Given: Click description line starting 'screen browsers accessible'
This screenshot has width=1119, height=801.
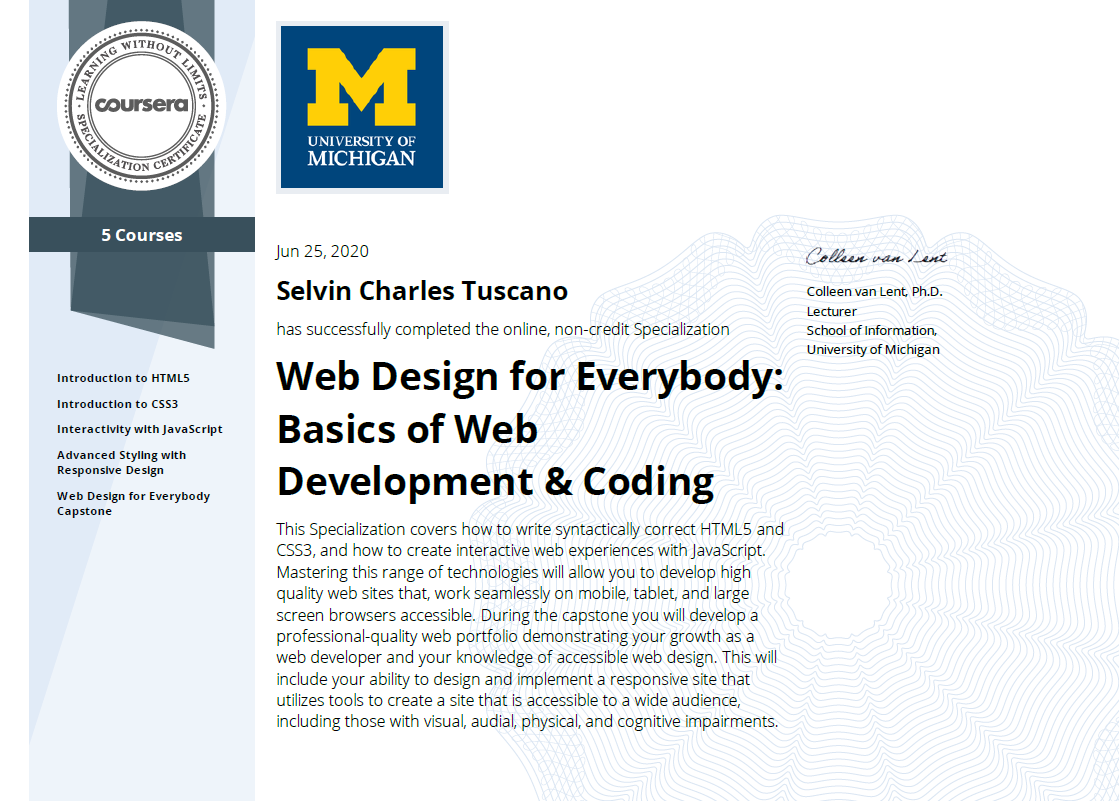Looking at the screenshot, I should point(517,615).
